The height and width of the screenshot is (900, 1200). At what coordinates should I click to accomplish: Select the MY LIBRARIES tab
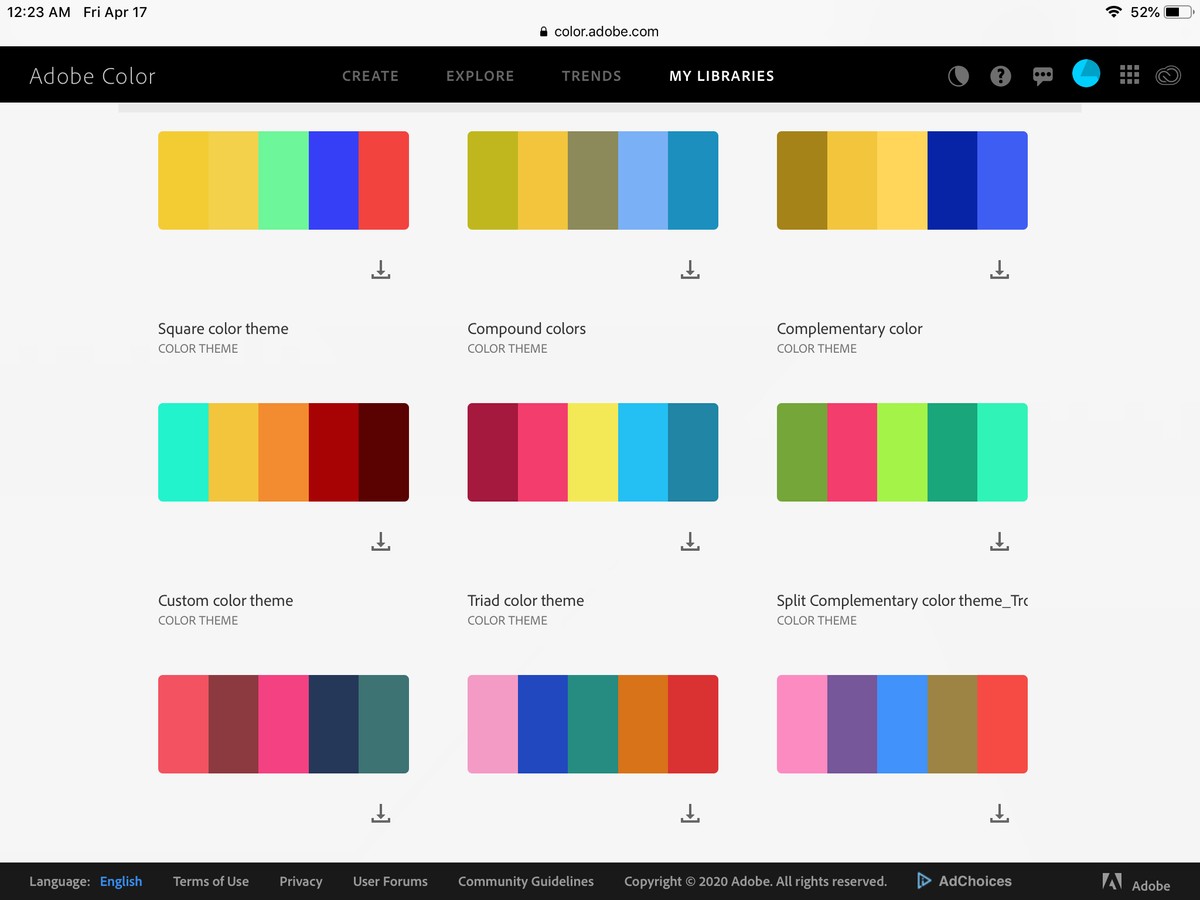tap(722, 76)
